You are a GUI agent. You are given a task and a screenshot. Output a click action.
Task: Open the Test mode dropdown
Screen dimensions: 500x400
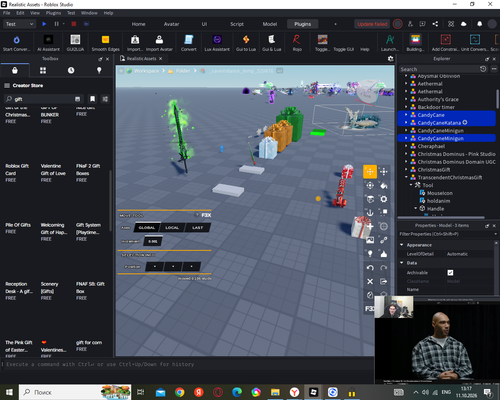[x=19, y=24]
